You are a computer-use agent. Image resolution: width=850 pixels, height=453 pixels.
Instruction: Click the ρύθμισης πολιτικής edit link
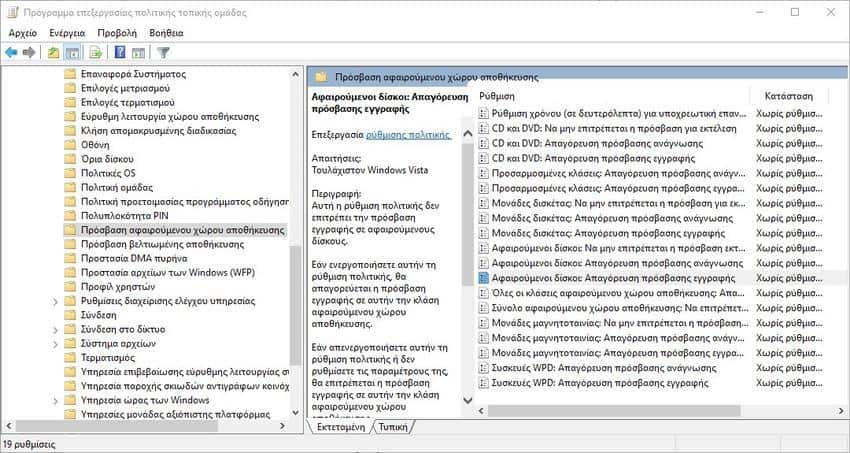coord(408,133)
